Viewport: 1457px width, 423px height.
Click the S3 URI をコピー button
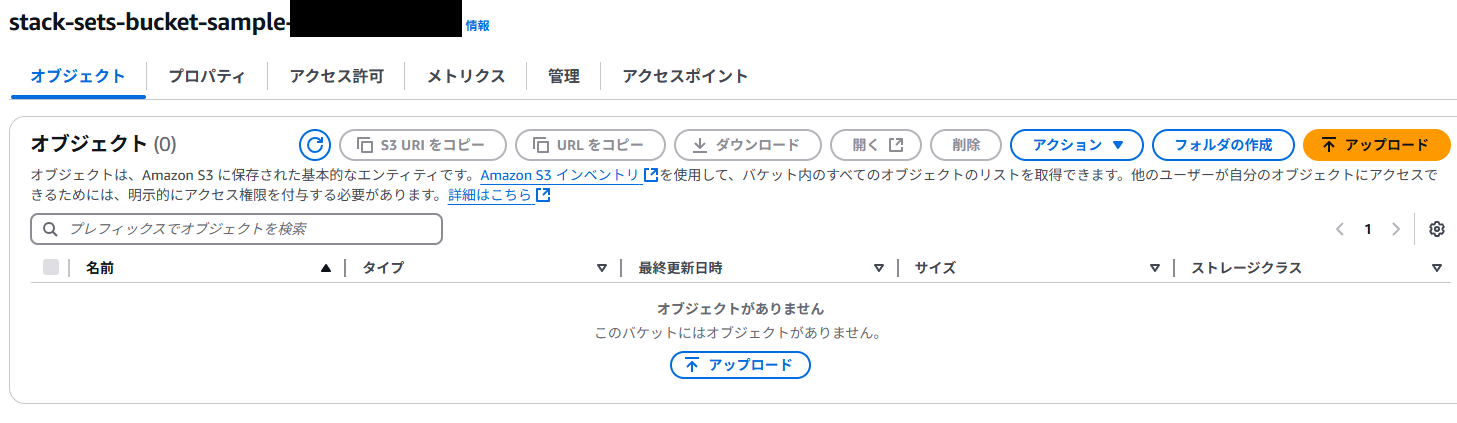[x=423, y=145]
